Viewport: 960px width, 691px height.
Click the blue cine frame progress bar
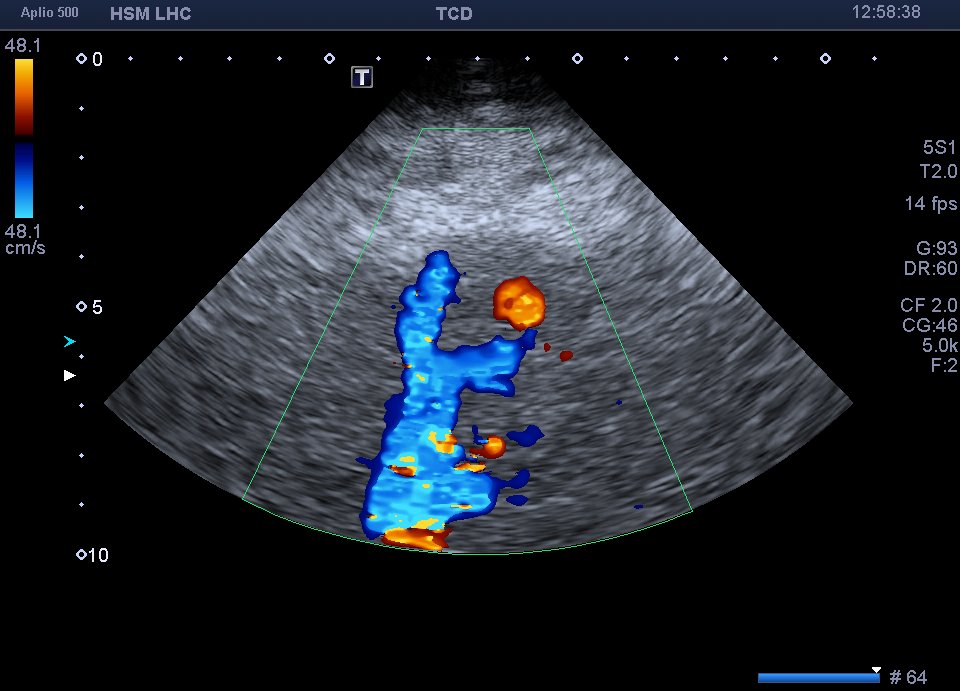click(819, 678)
